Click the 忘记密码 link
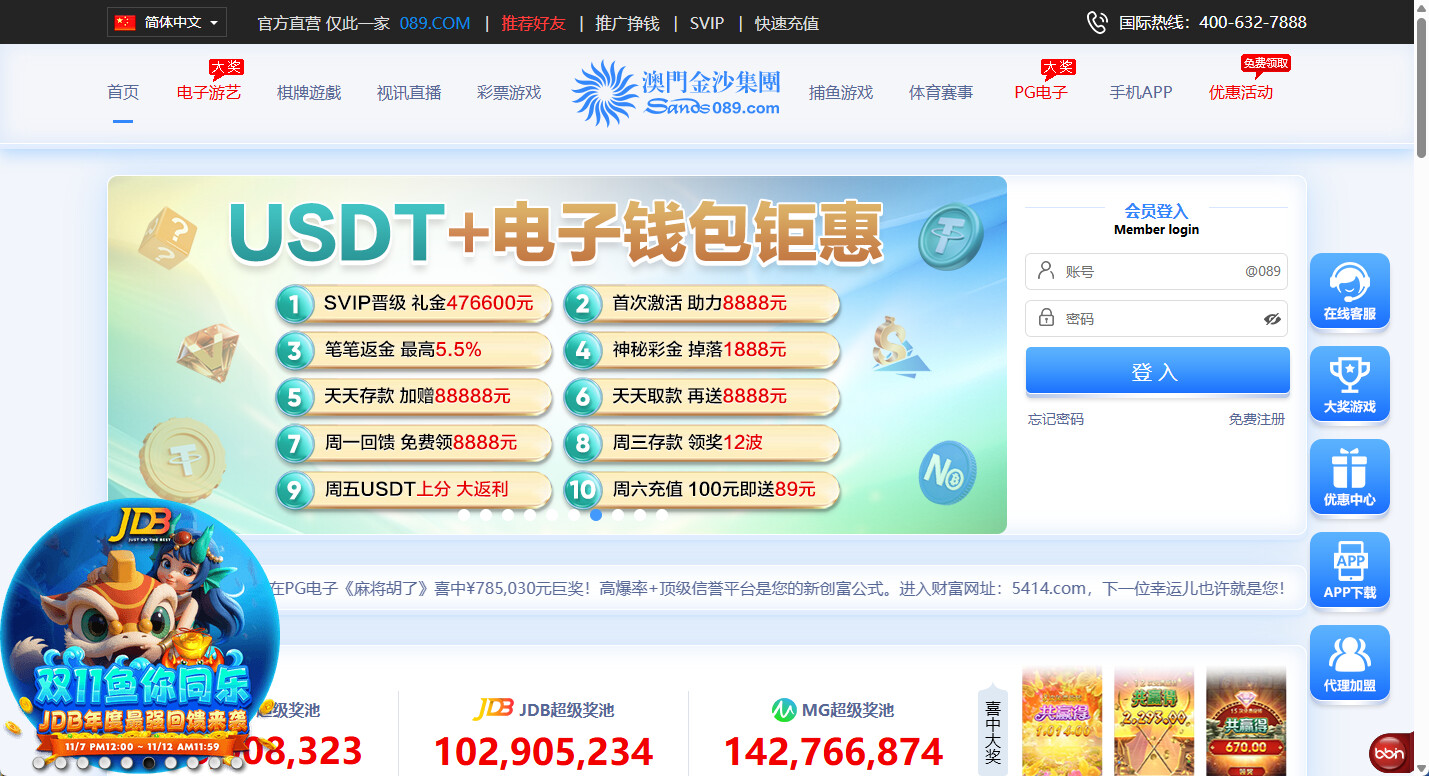This screenshot has height=776, width=1429. coord(1056,419)
